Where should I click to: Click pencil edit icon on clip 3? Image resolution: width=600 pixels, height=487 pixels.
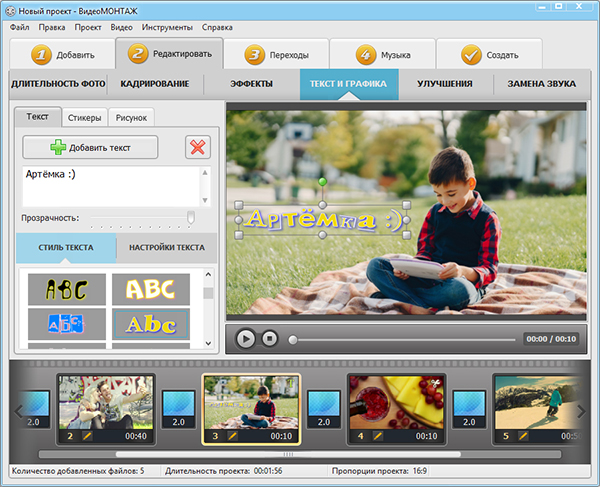click(x=232, y=436)
